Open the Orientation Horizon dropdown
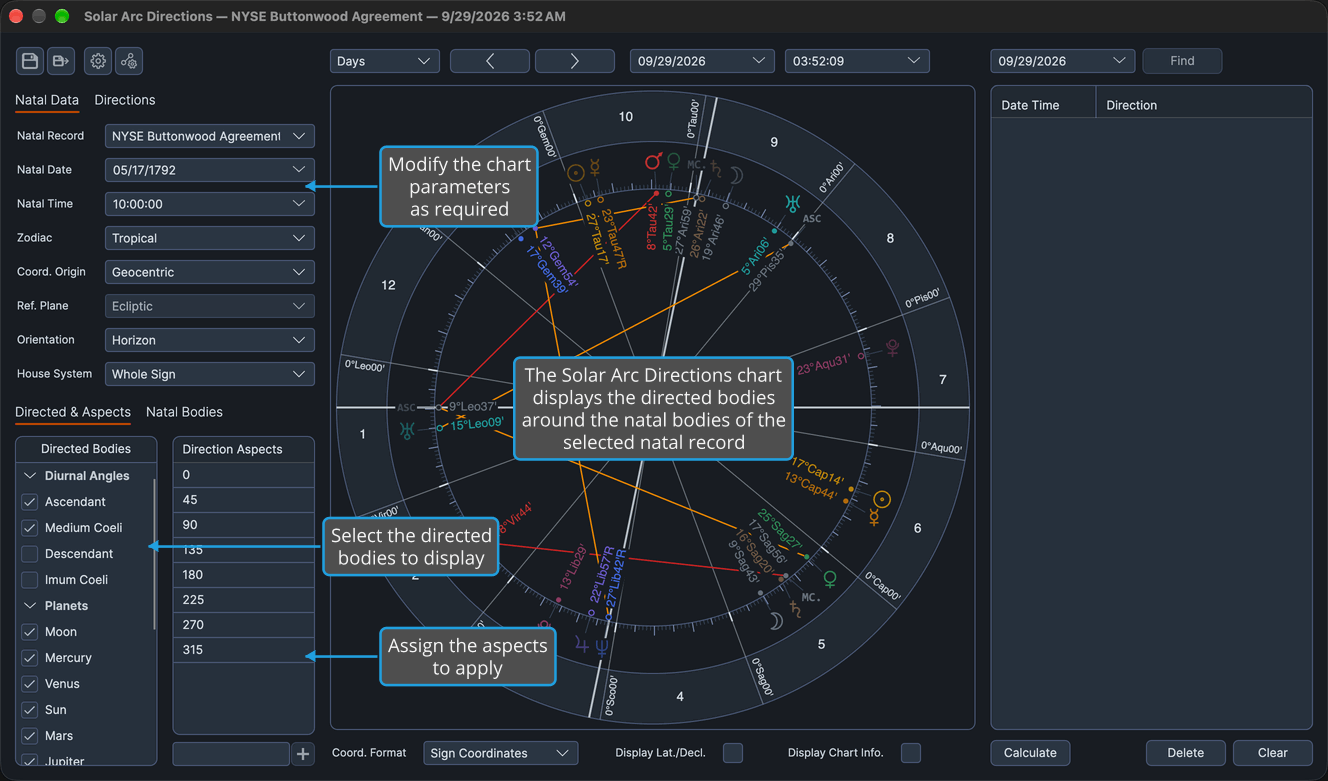Viewport: 1328px width, 781px height. pos(210,340)
